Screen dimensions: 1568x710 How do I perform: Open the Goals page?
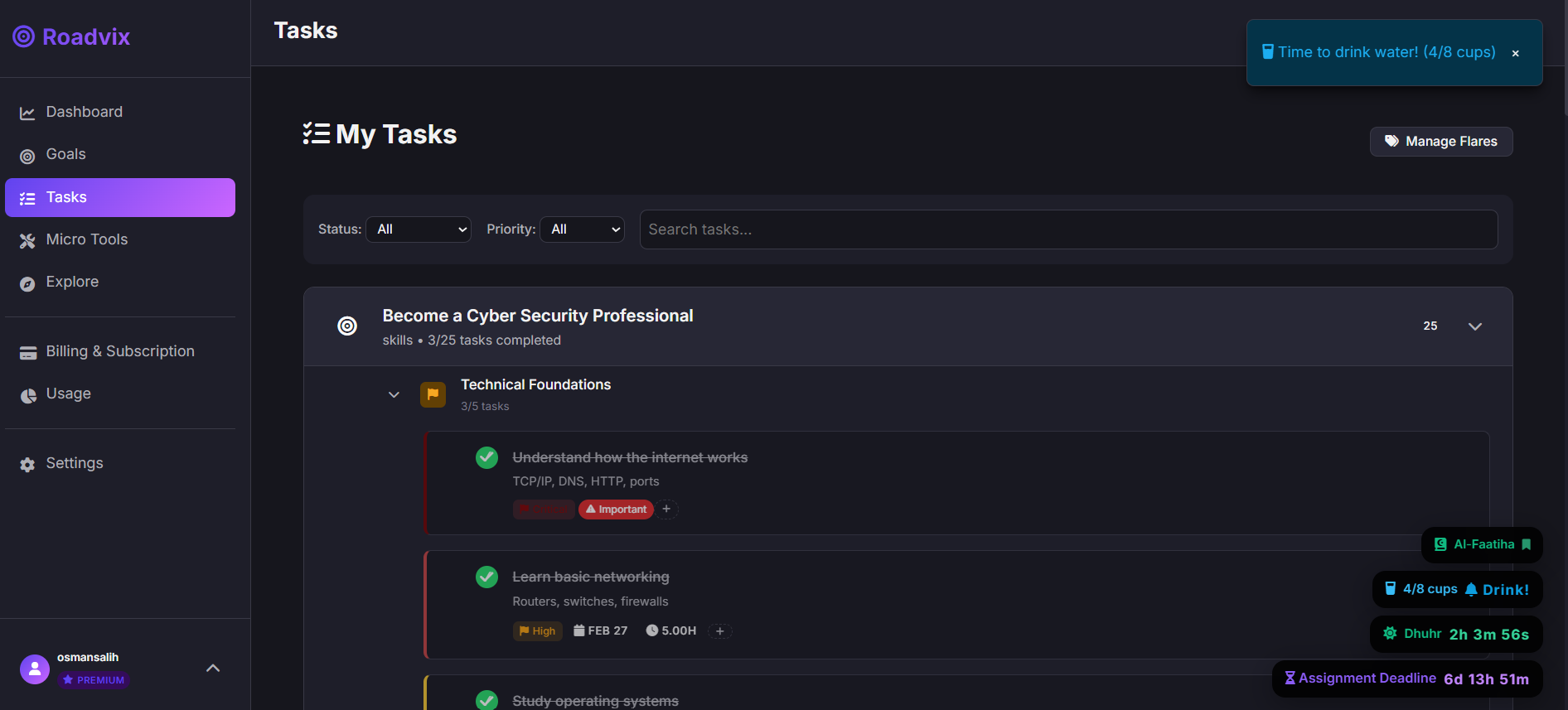coord(120,154)
